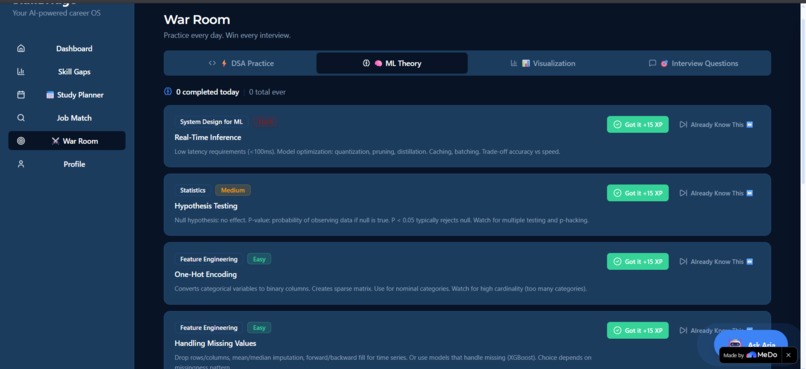Click the Easy badge on Handling Missing Values
The width and height of the screenshot is (806, 369).
pos(259,328)
